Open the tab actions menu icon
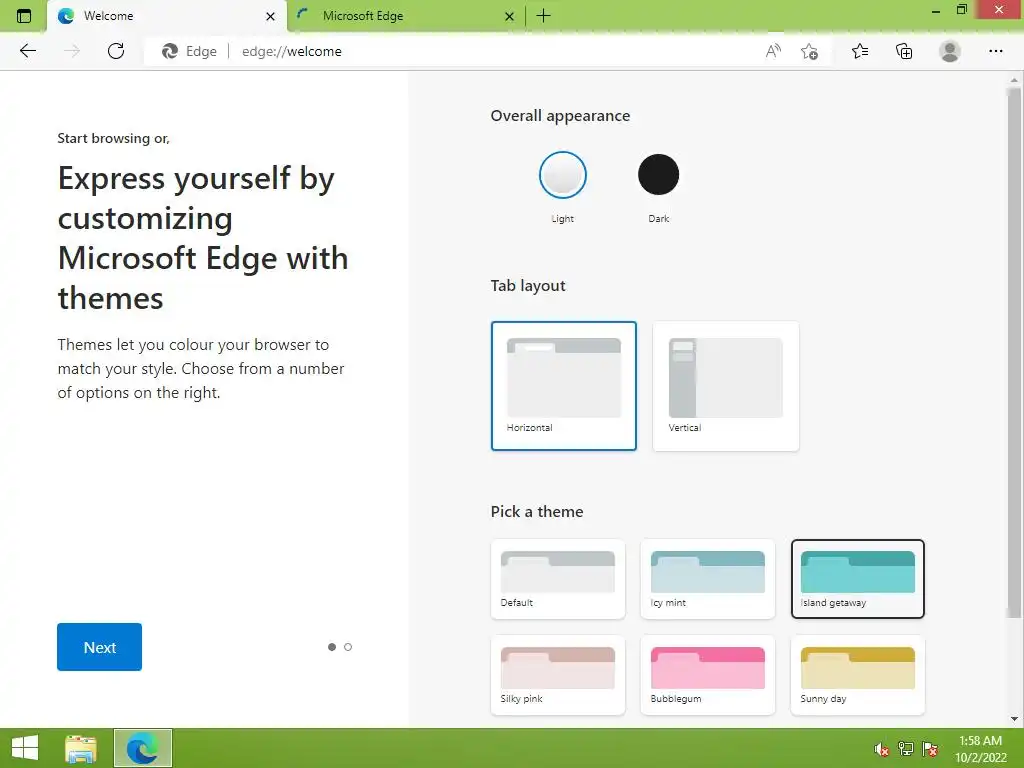The height and width of the screenshot is (768, 1024). point(24,16)
